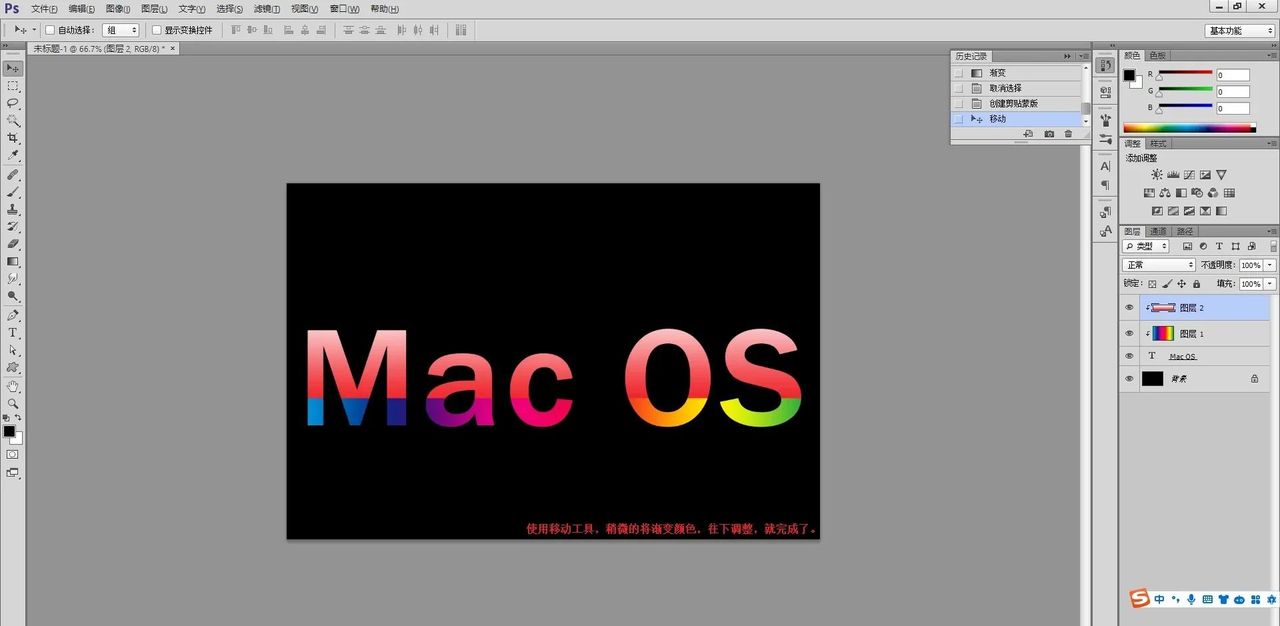Click the camera icon to create a new snapshot
1280x626 pixels.
point(1049,134)
